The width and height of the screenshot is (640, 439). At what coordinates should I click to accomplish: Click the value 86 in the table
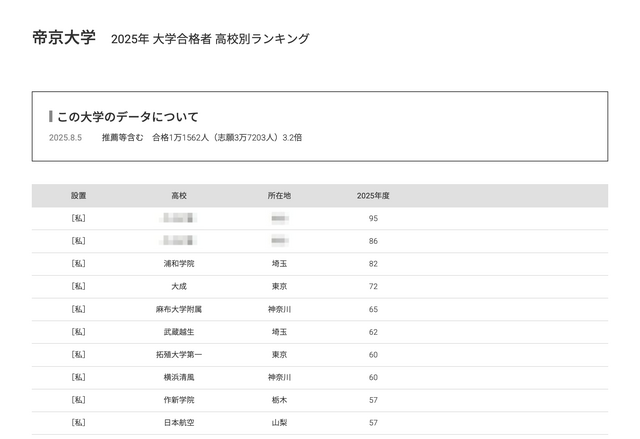[373, 241]
